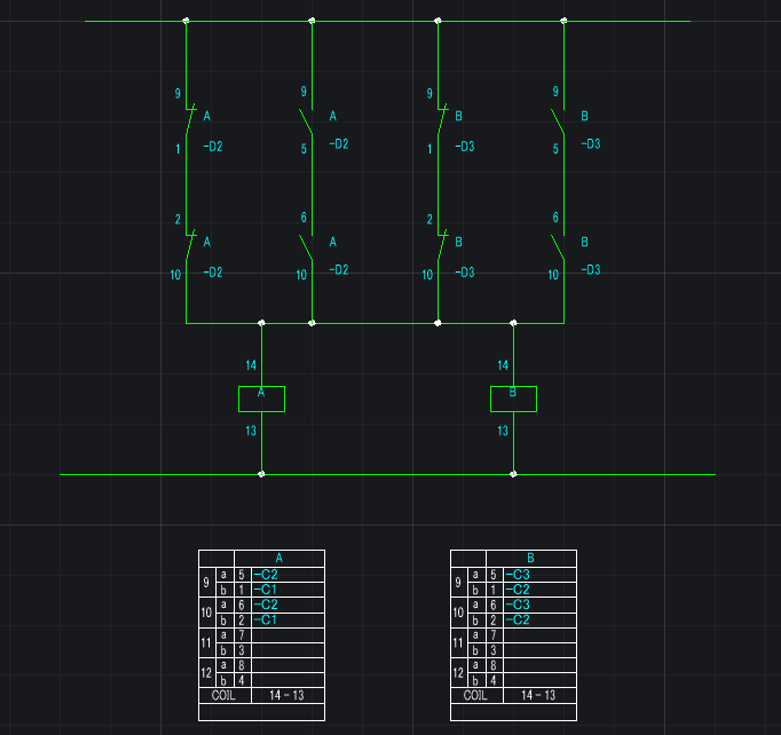This screenshot has width=781, height=735.
Task: Select terminal number 8 in table A
Action: [x=242, y=665]
